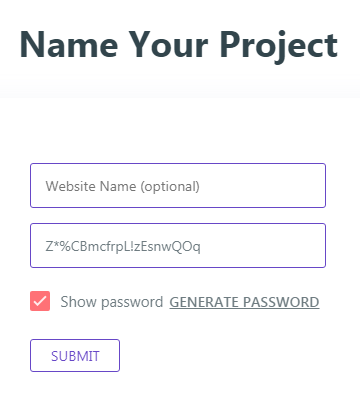
Task: Uncheck the Show password checkbox
Action: (40, 301)
